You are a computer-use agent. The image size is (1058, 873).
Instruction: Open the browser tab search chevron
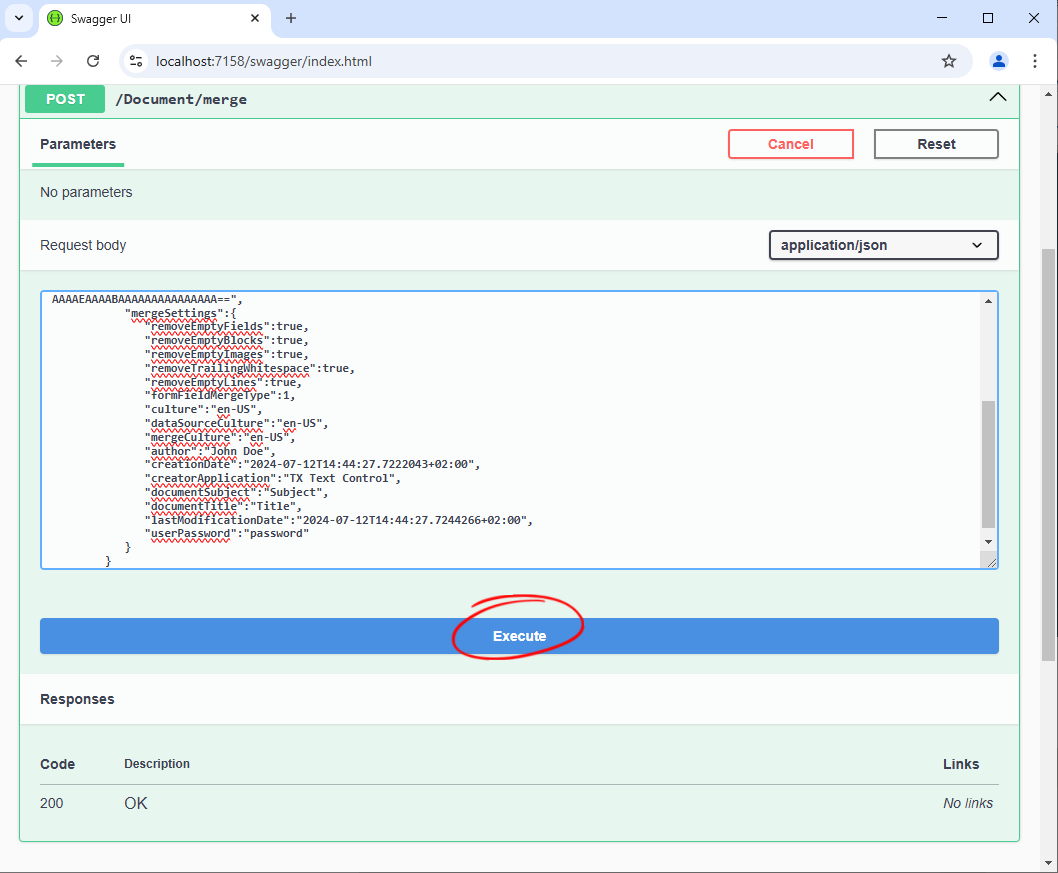(x=18, y=18)
